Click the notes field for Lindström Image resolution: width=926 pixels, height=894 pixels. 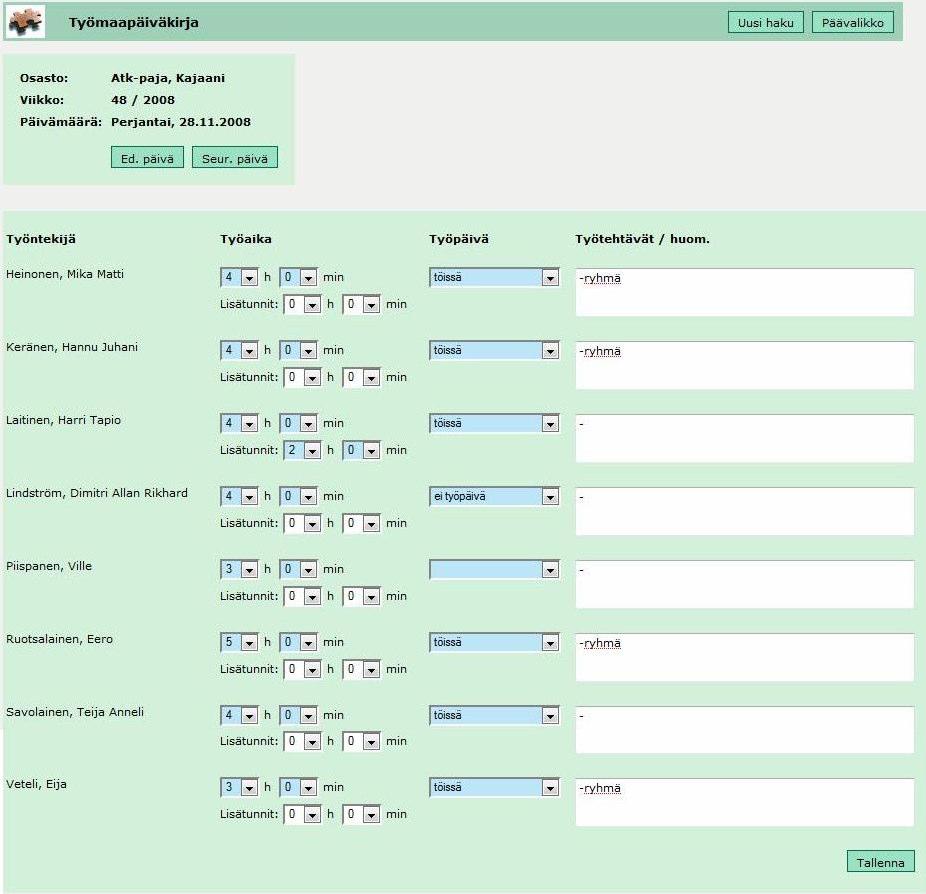[x=745, y=511]
